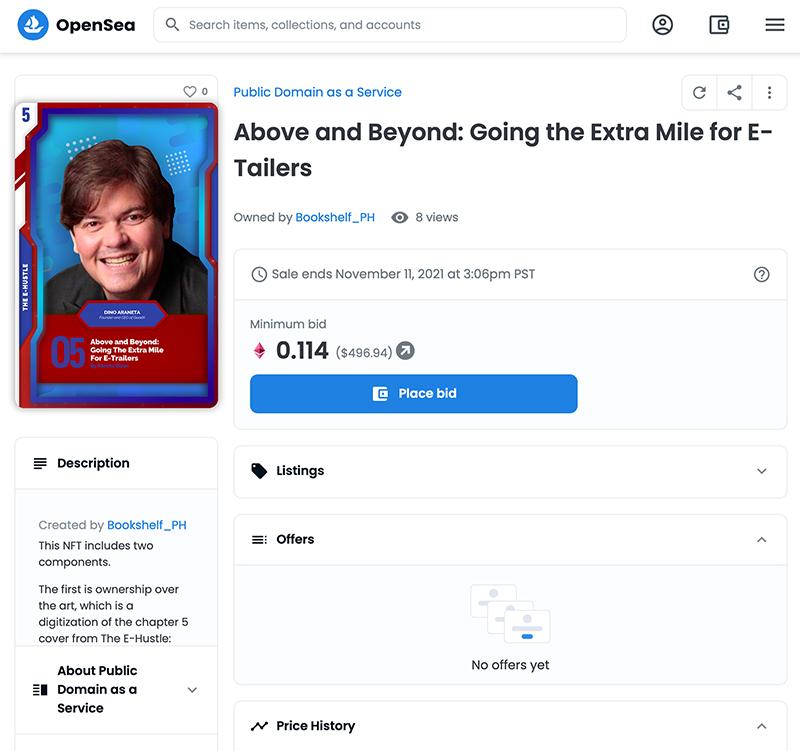Click creator Bookshelf_PH link in Description
Image resolution: width=800 pixels, height=751 pixels.
tap(147, 525)
